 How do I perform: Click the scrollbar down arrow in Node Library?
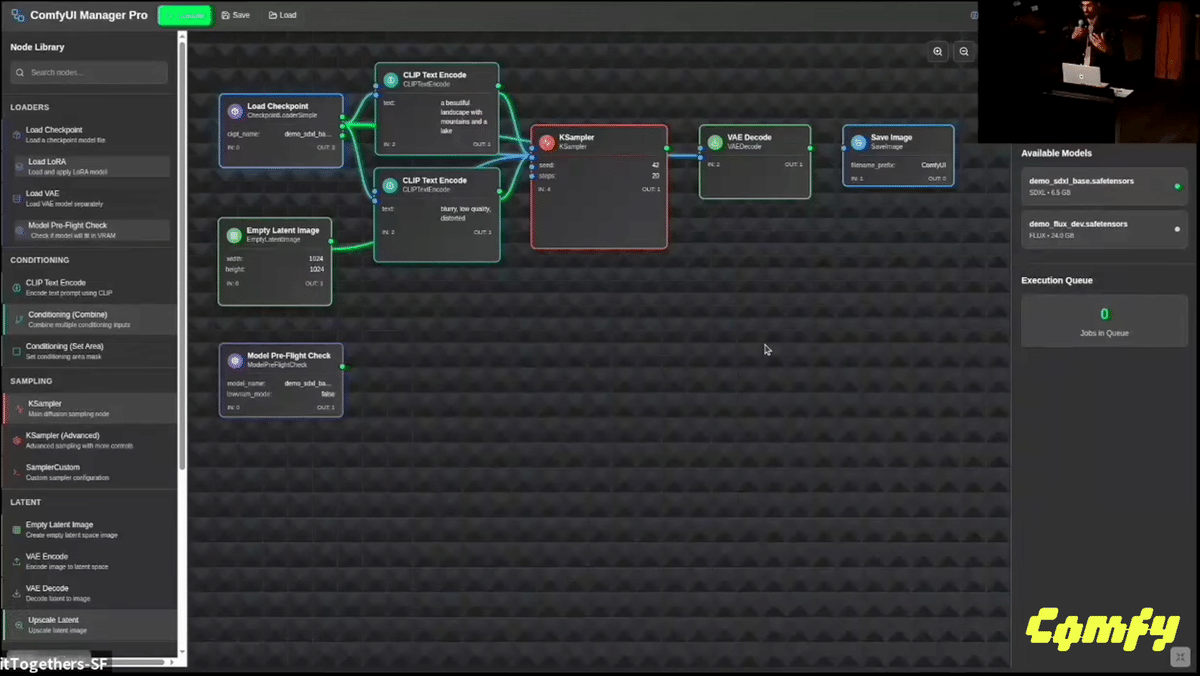click(x=182, y=650)
